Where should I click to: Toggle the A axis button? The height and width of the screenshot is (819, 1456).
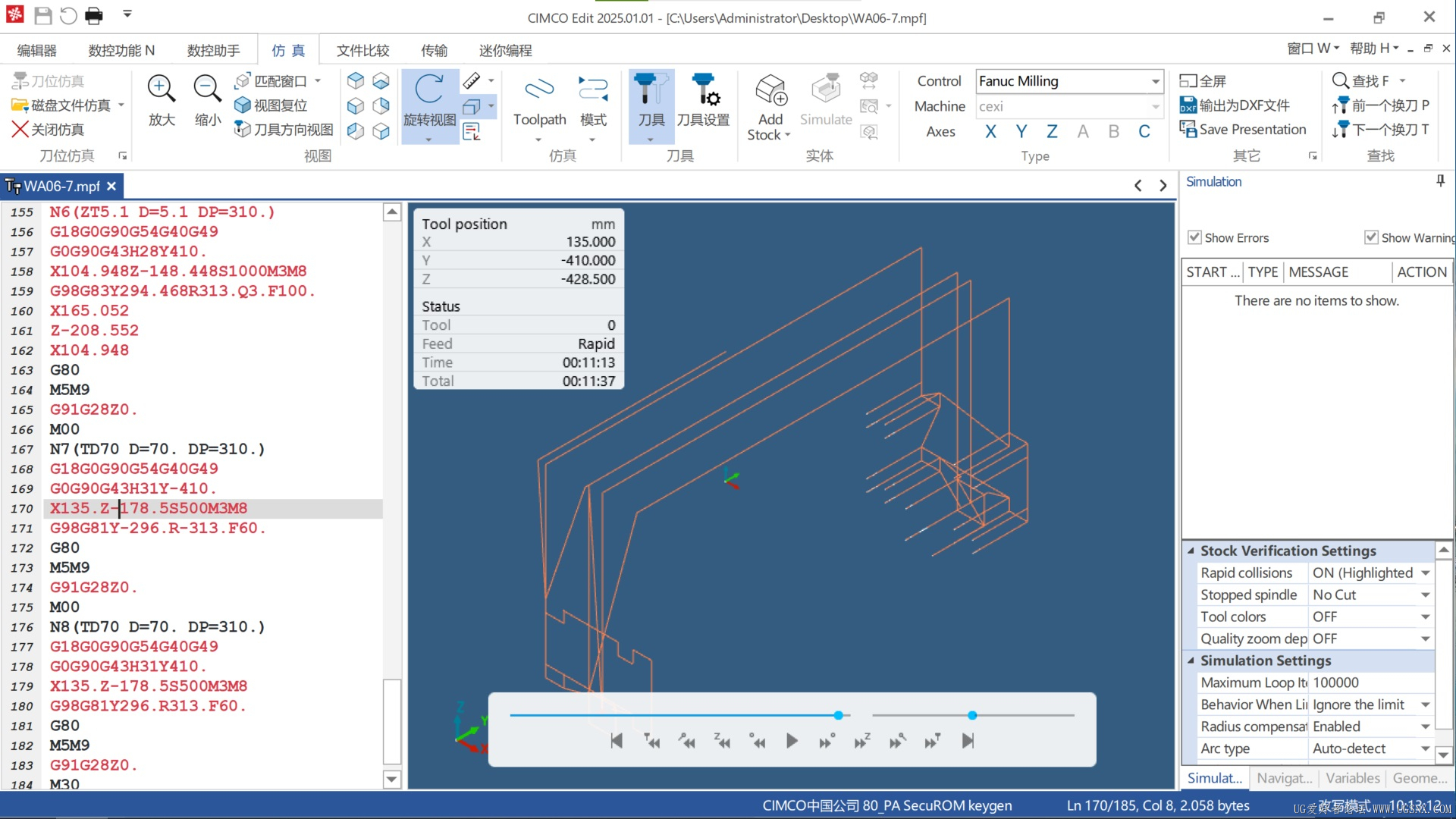click(x=1083, y=131)
